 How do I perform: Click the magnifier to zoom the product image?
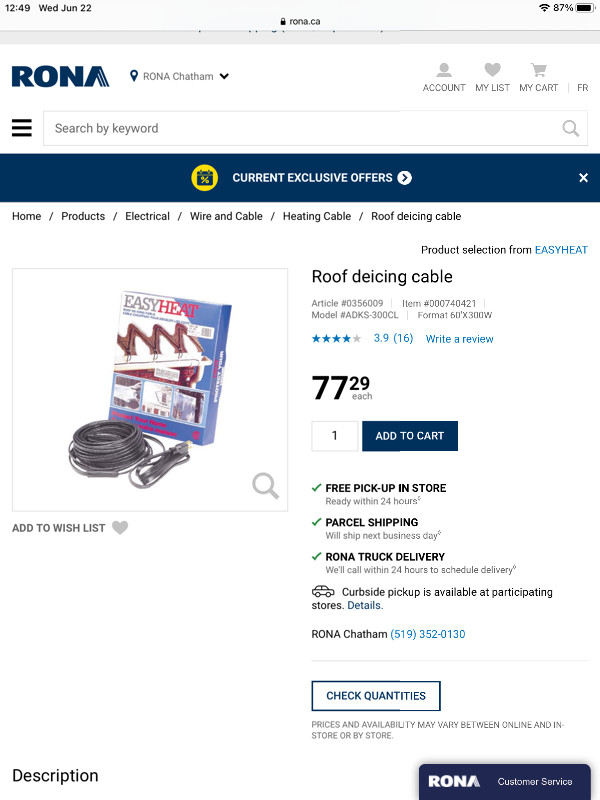coord(264,485)
